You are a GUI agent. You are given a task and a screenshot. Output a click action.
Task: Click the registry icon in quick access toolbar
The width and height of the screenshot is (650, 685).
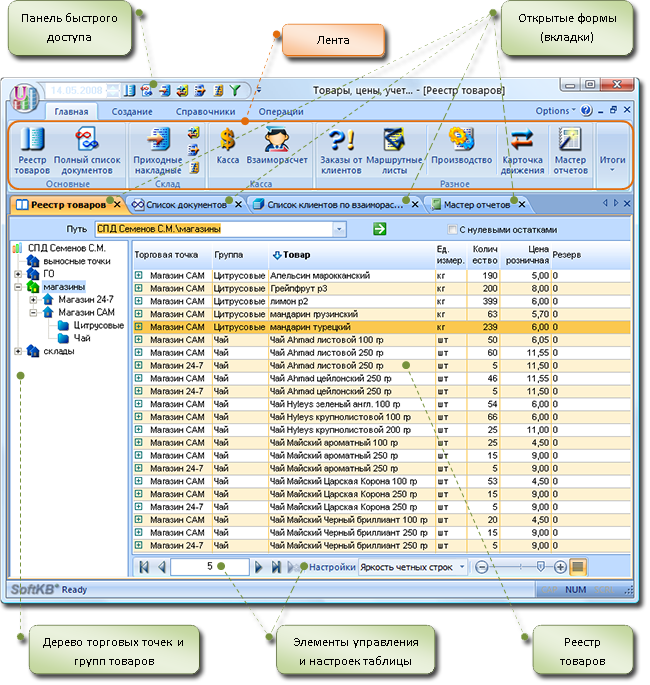(129, 90)
